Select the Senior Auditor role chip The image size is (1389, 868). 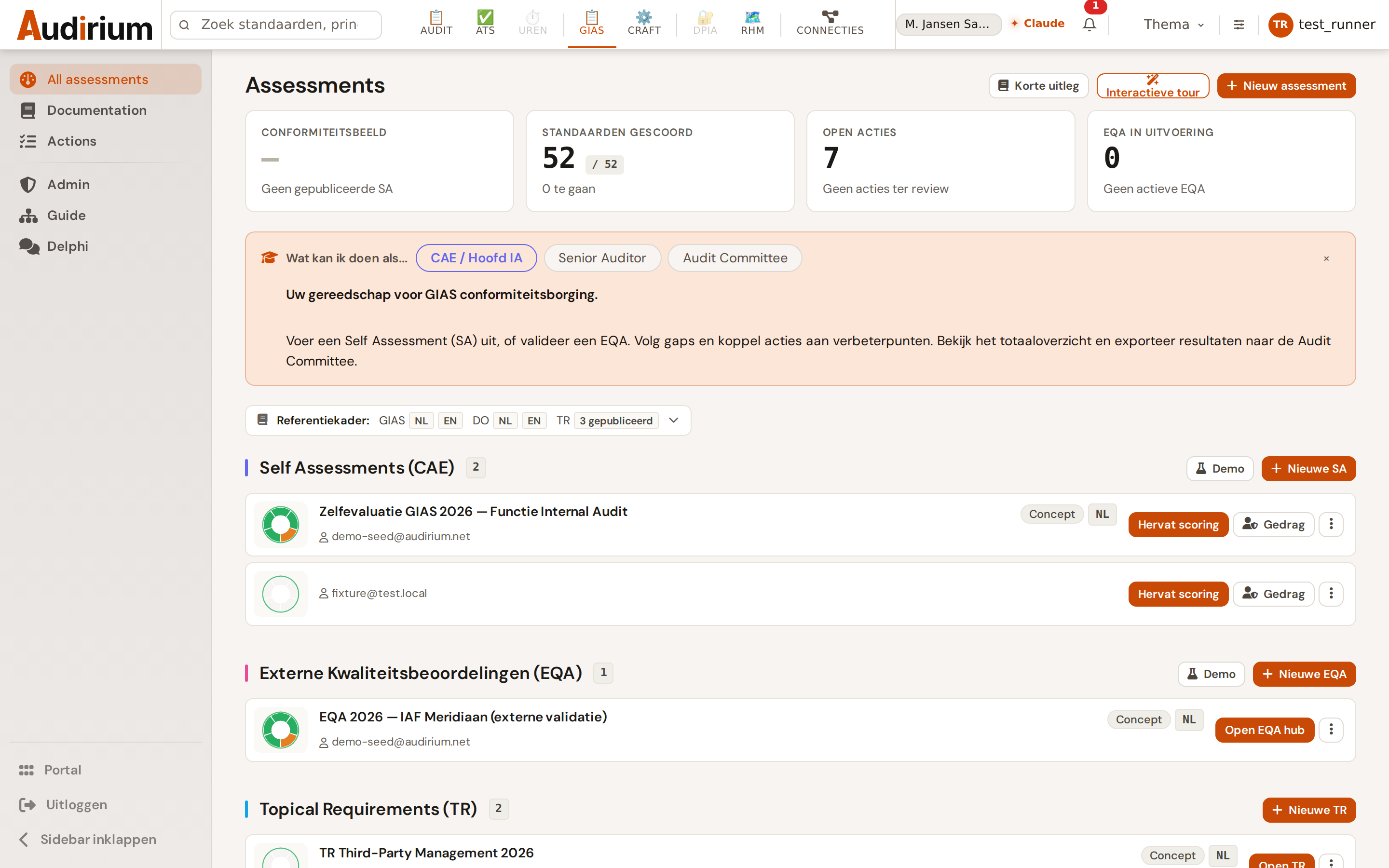[602, 258]
